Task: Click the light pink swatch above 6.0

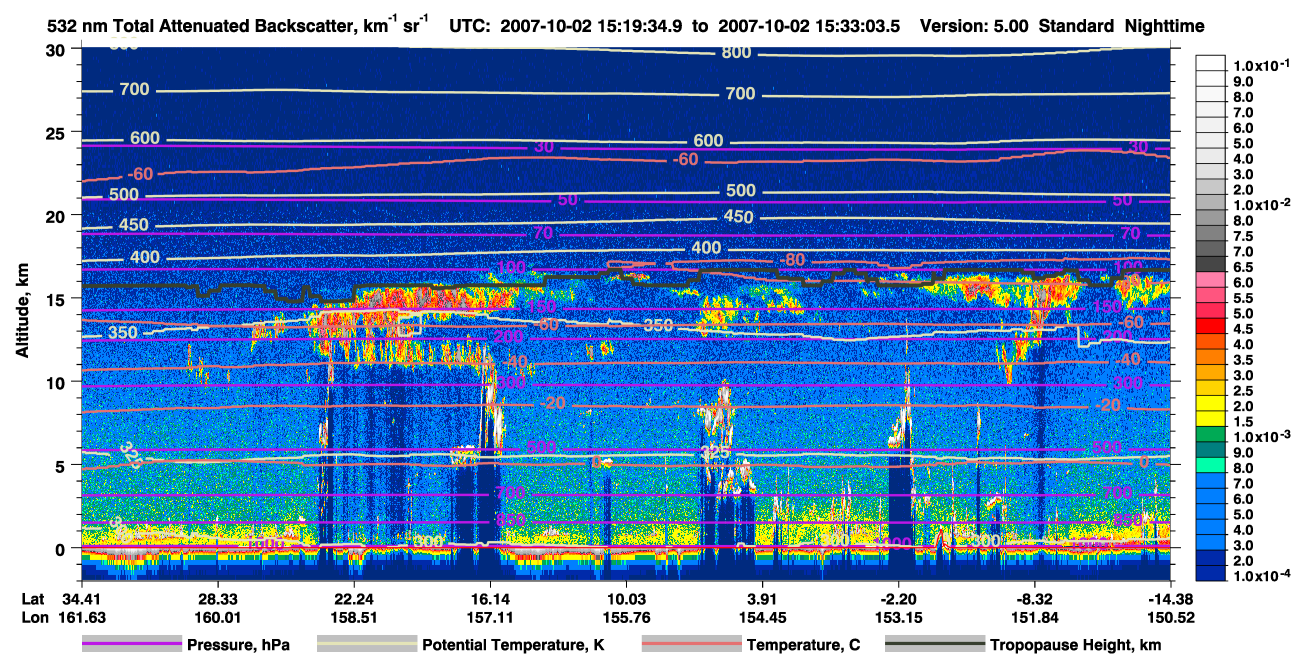Action: 1211,281
